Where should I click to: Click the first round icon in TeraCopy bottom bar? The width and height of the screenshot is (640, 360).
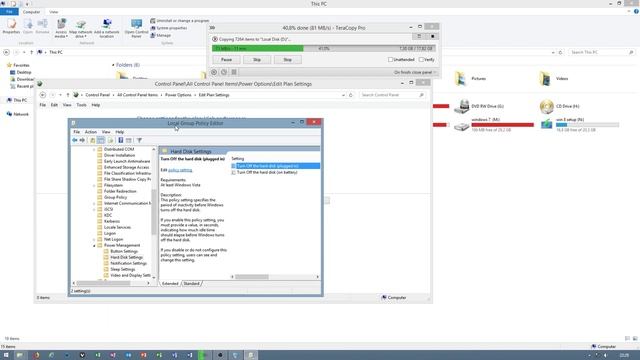pyautogui.click(x=214, y=72)
